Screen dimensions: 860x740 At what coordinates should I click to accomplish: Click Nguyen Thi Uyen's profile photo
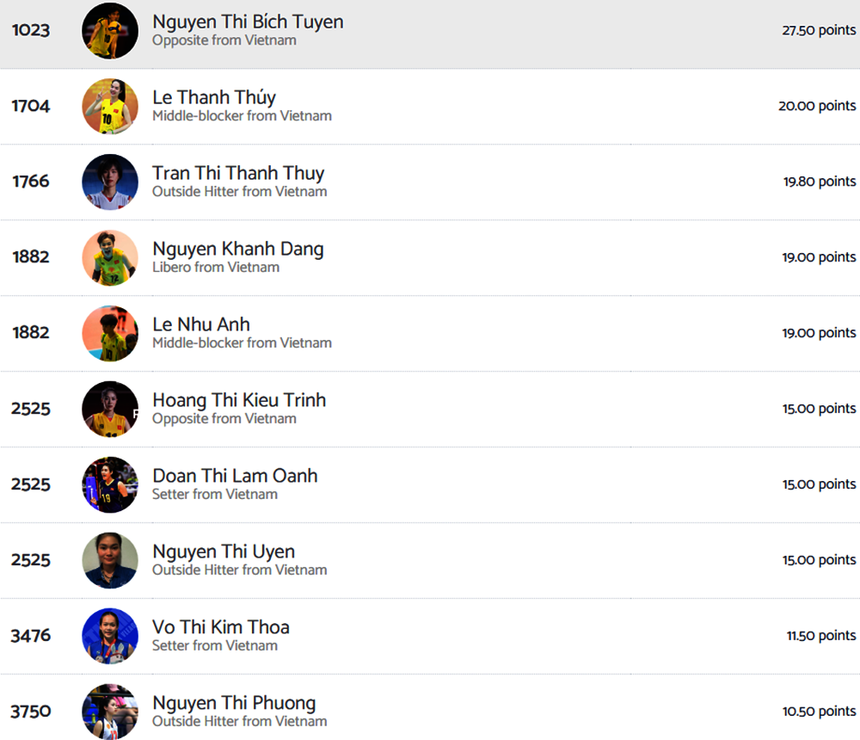click(x=110, y=560)
